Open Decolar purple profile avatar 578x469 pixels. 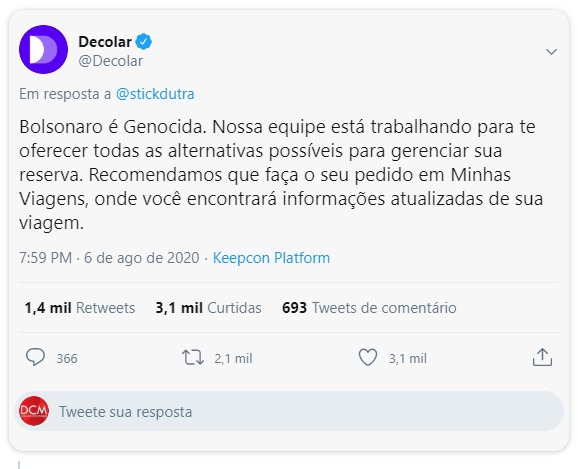coord(43,49)
